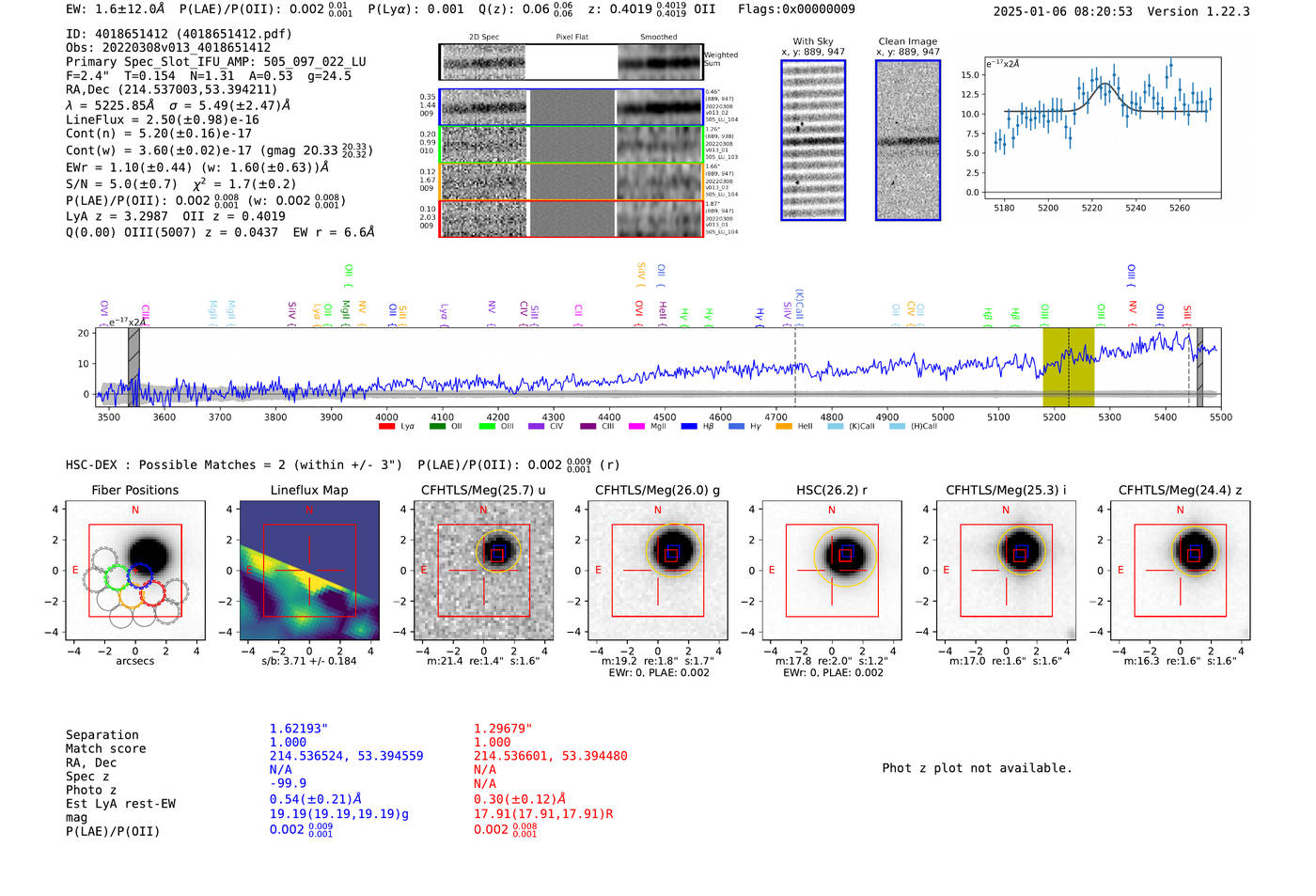Viewport: 1316px width, 896px height.
Task: Click the yellow highlighted band in the spectrum
Action: (1069, 367)
